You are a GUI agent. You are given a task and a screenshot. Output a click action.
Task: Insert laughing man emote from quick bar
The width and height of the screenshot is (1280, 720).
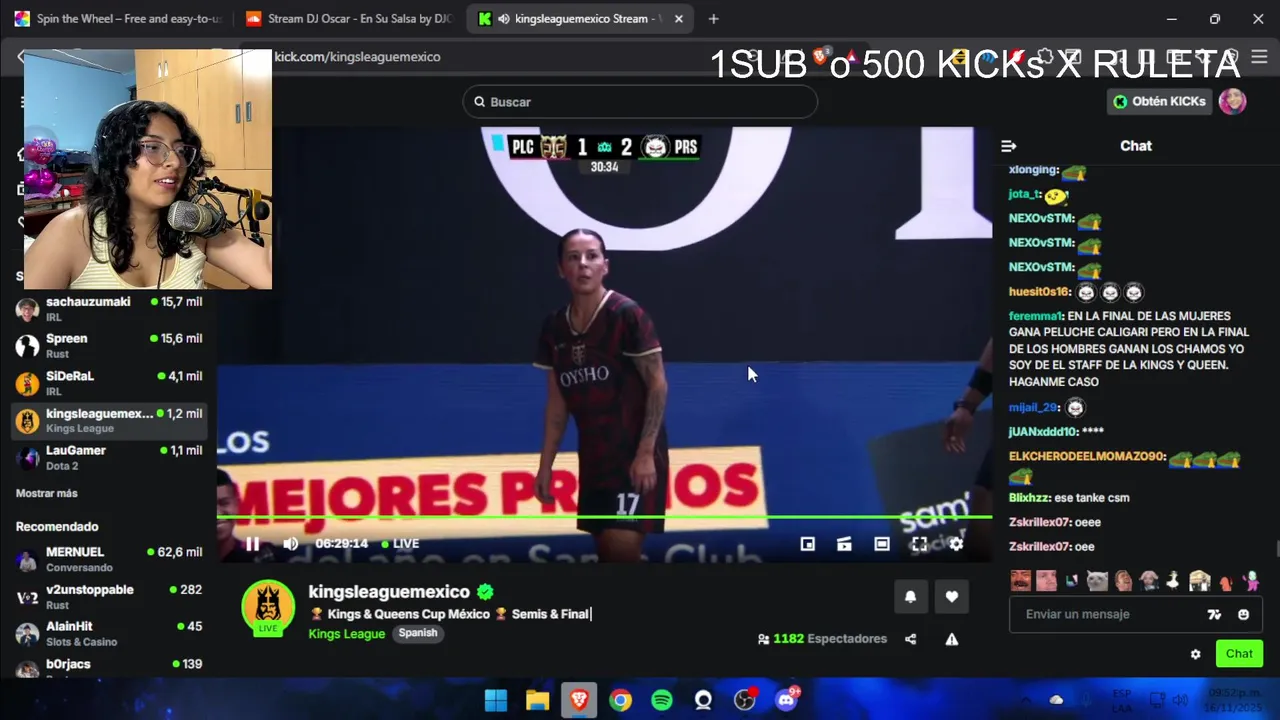pos(1020,580)
